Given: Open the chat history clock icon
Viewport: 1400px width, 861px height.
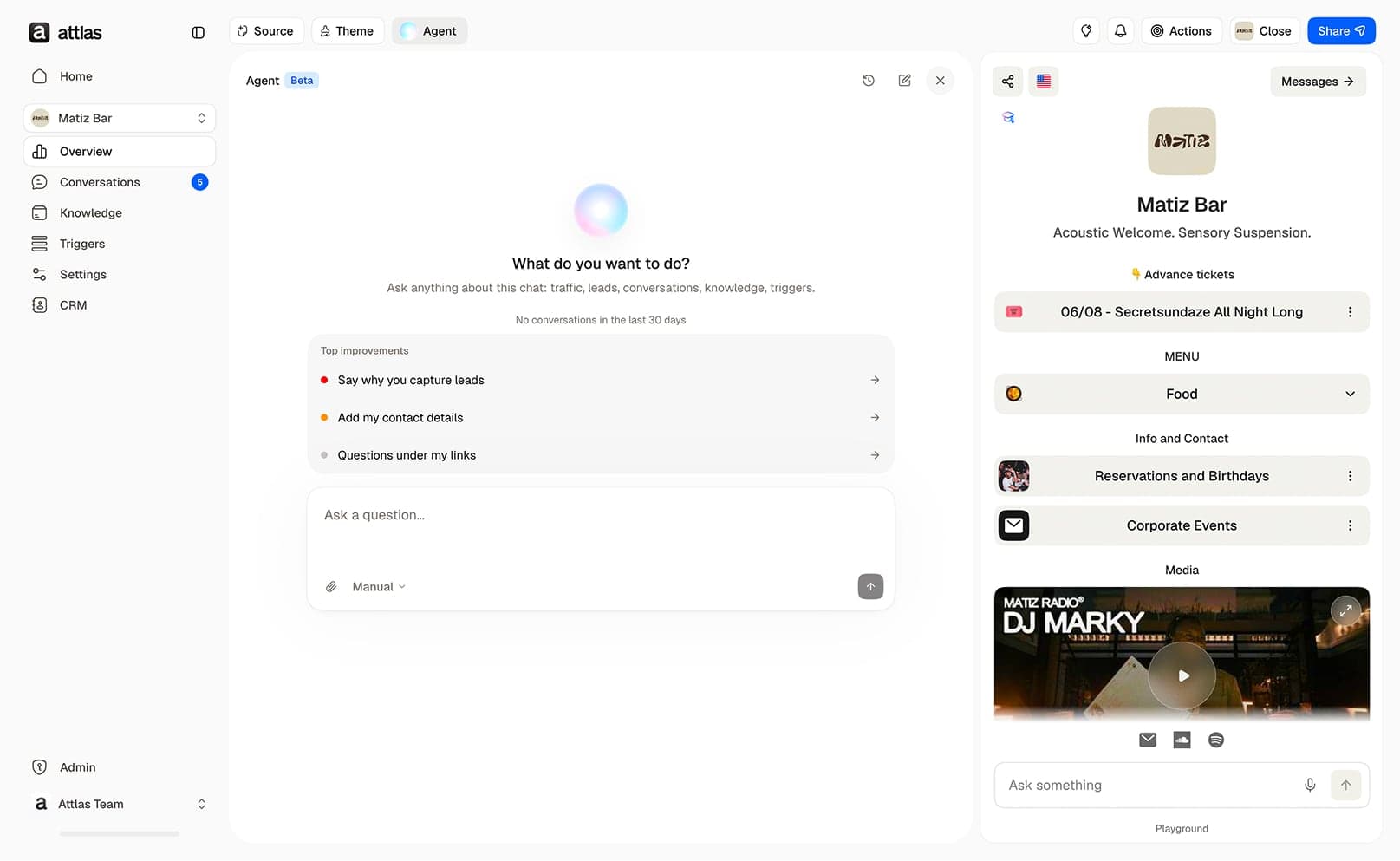Looking at the screenshot, I should coord(869,81).
